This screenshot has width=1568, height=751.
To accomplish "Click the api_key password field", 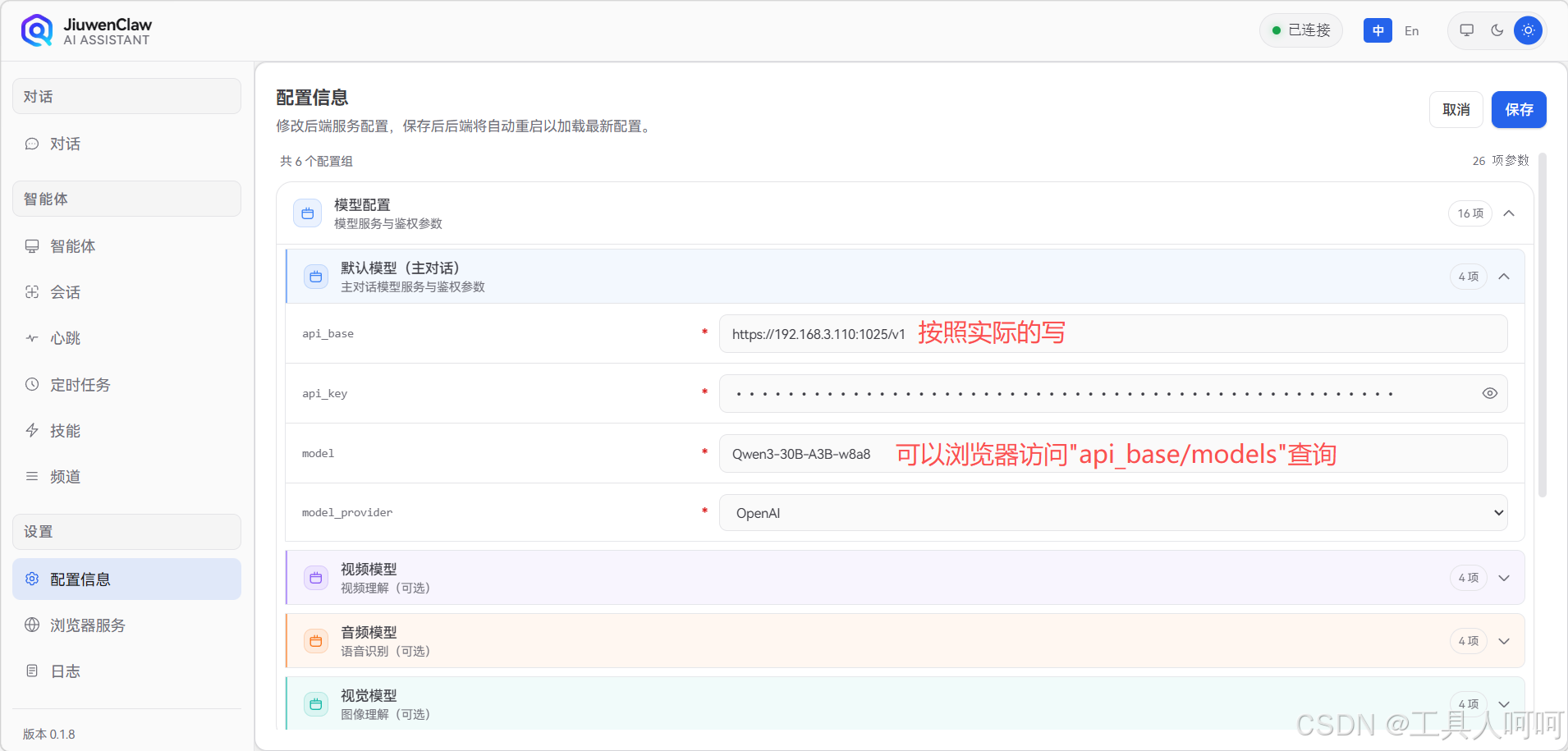I will pos(1113,393).
